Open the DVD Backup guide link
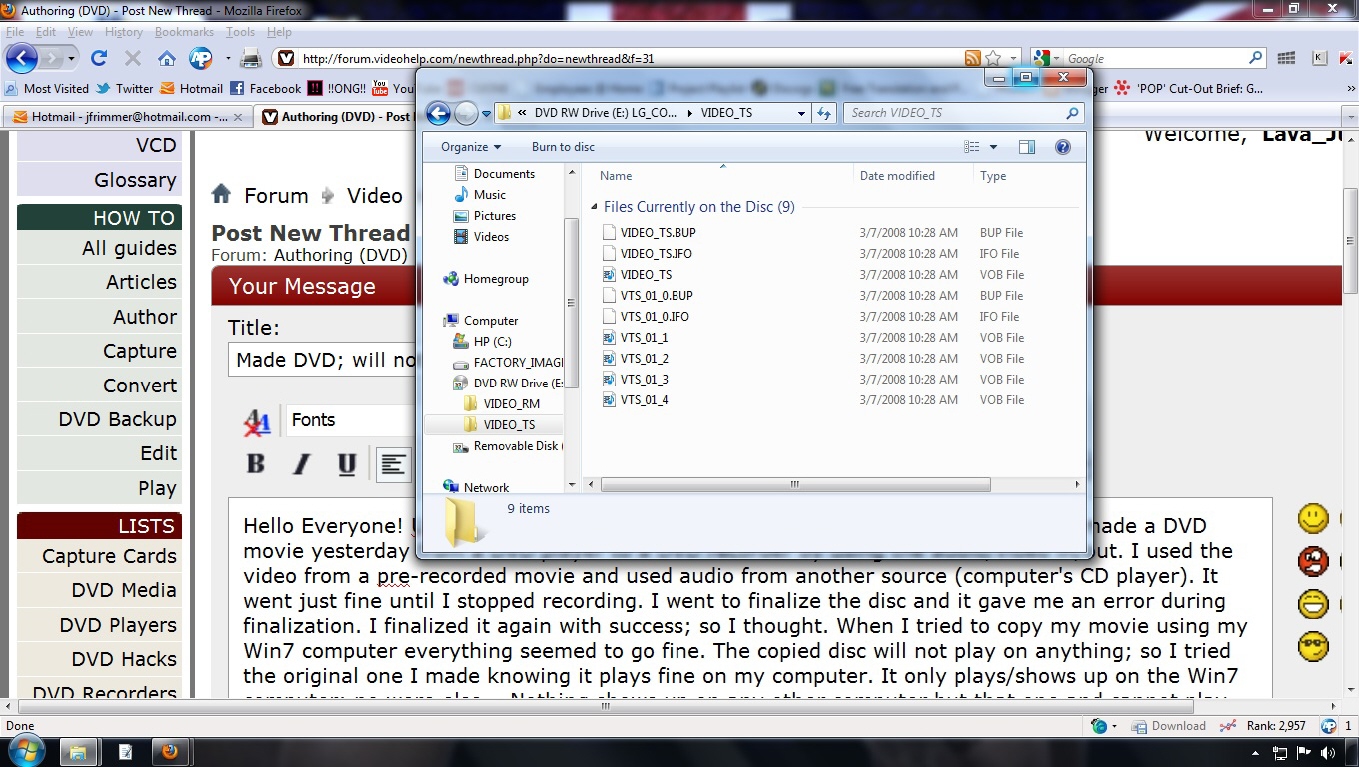This screenshot has width=1359, height=767. pyautogui.click(x=117, y=419)
